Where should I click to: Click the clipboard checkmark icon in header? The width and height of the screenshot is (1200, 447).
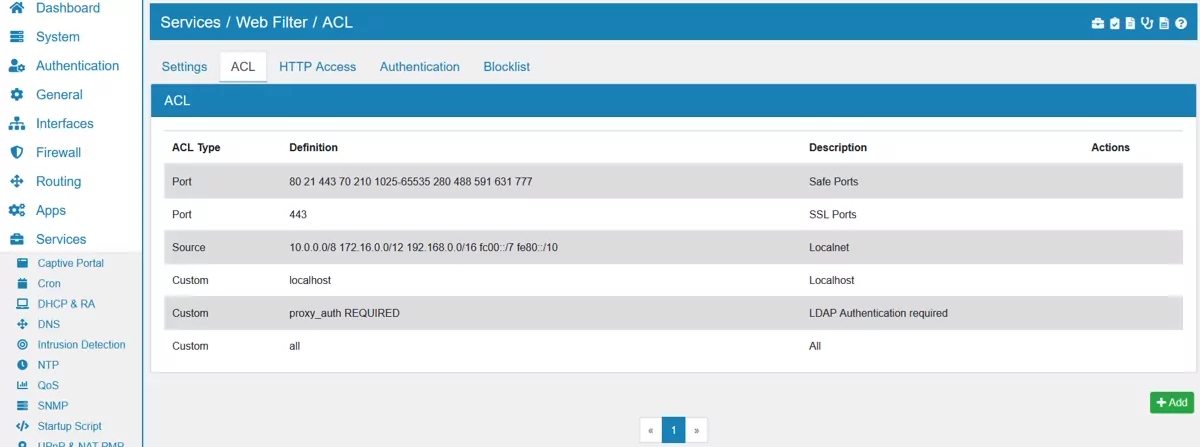click(x=1115, y=23)
